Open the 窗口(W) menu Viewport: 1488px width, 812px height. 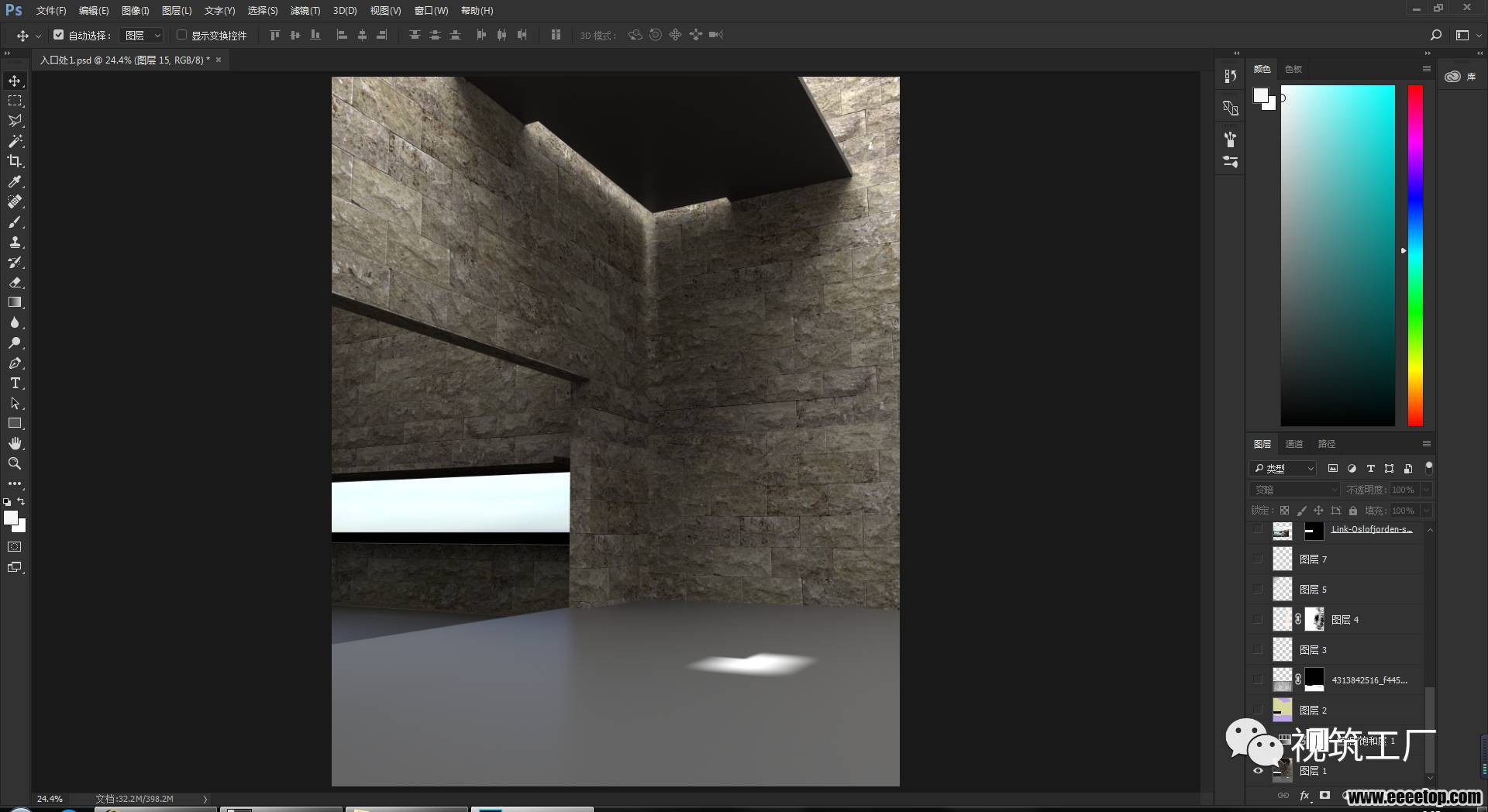[x=431, y=10]
